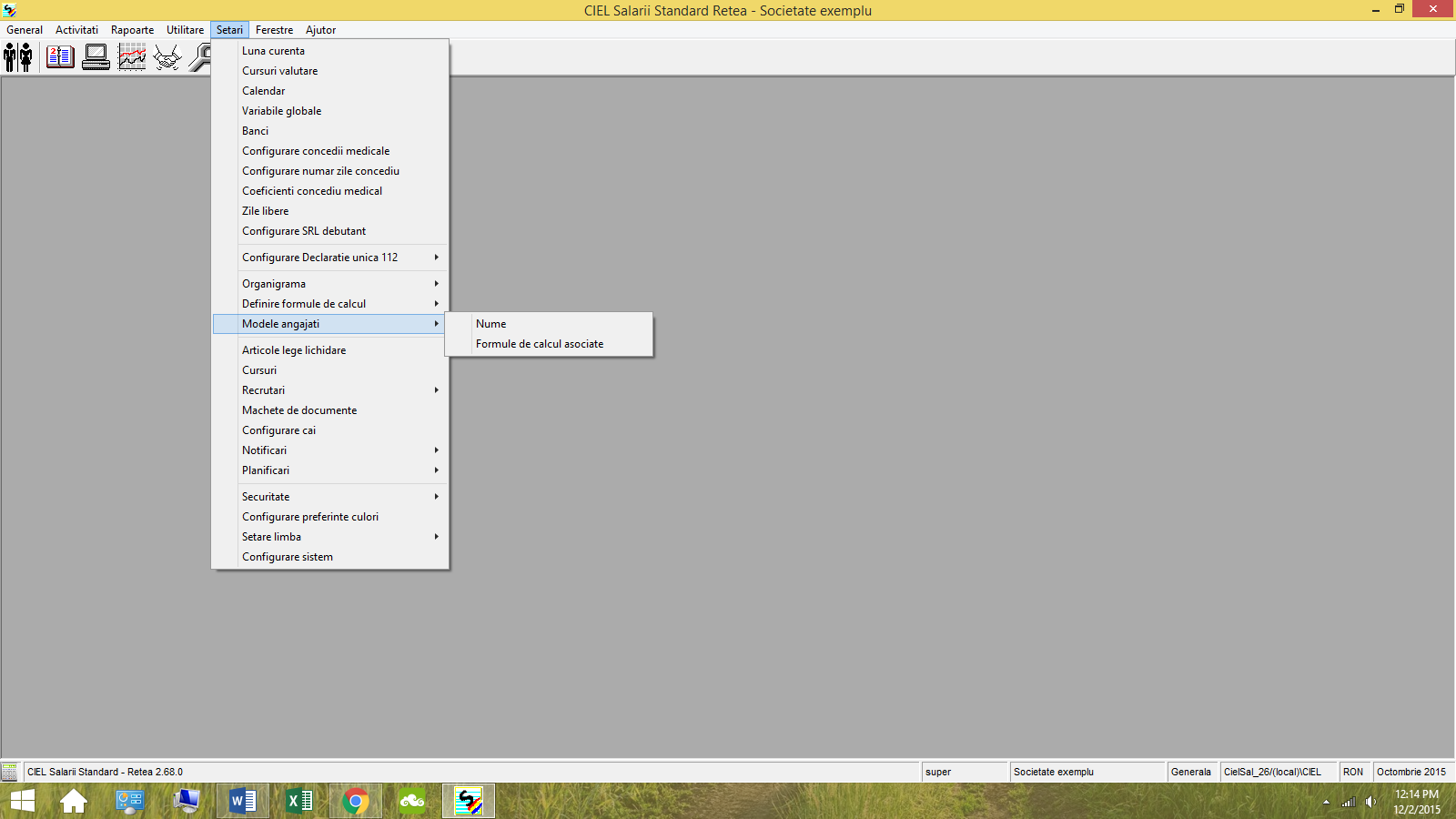Open Zile libere menu entry

(330, 211)
